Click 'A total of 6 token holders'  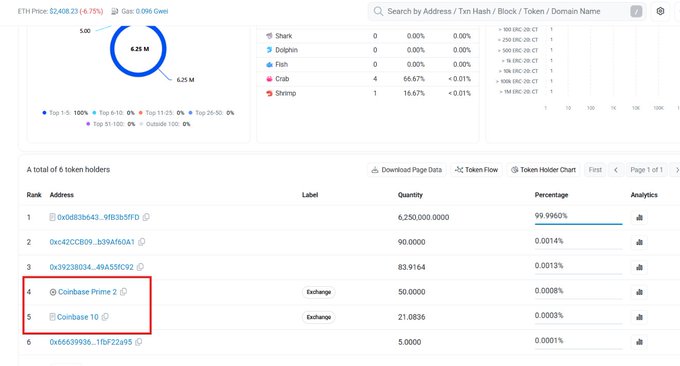(x=68, y=170)
